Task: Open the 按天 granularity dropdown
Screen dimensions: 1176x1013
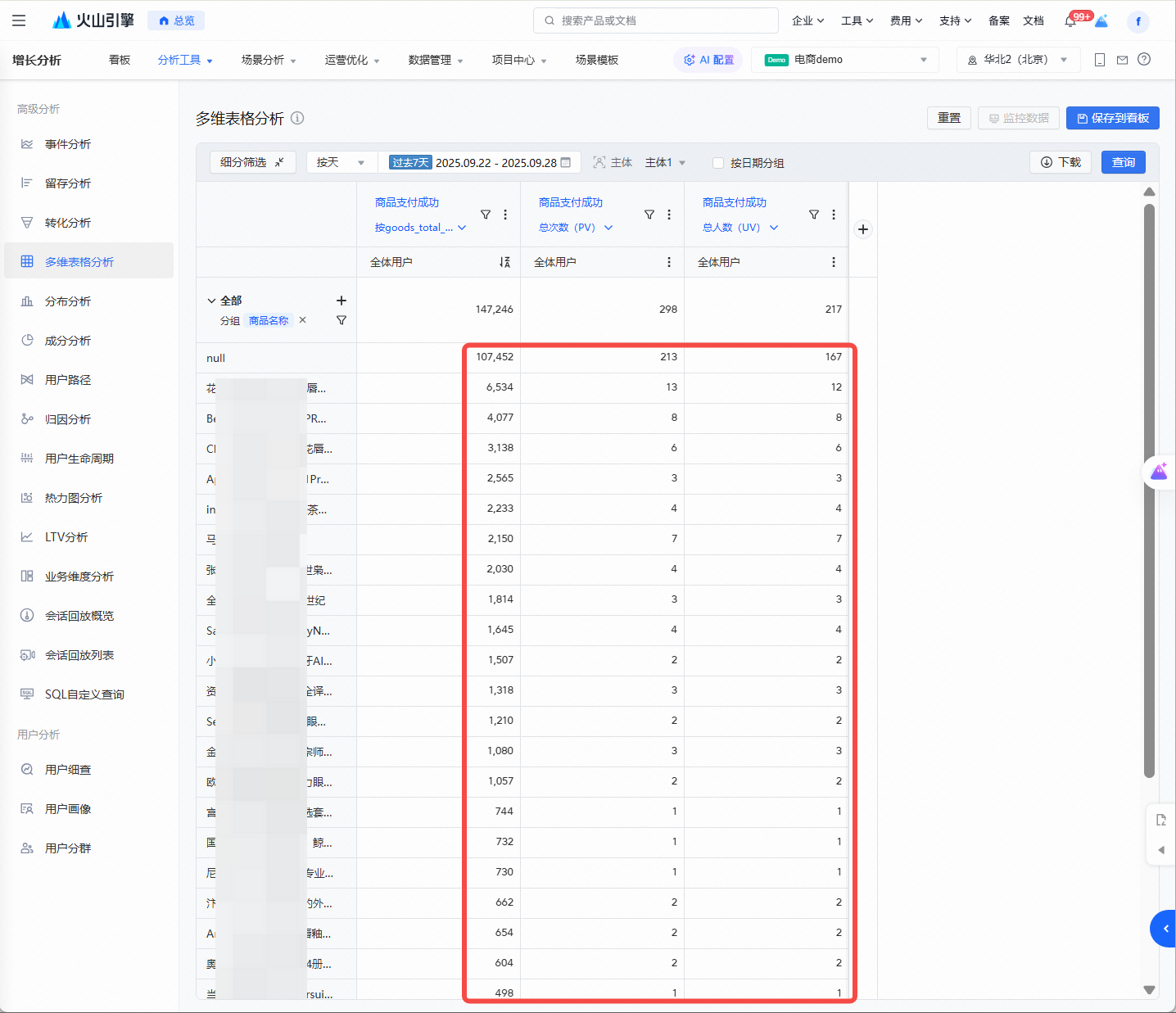Action: point(341,162)
